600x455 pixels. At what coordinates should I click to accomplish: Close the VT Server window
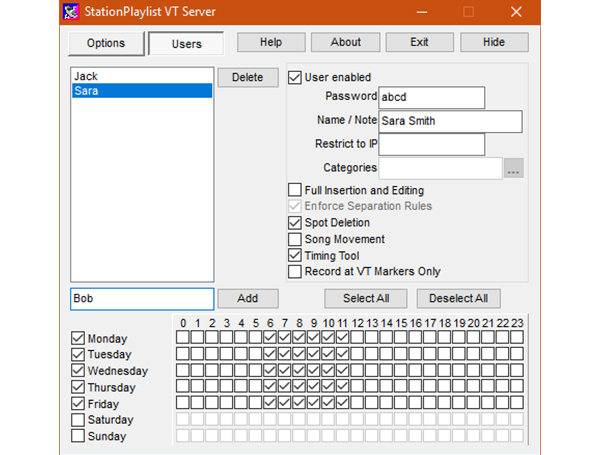(516, 12)
